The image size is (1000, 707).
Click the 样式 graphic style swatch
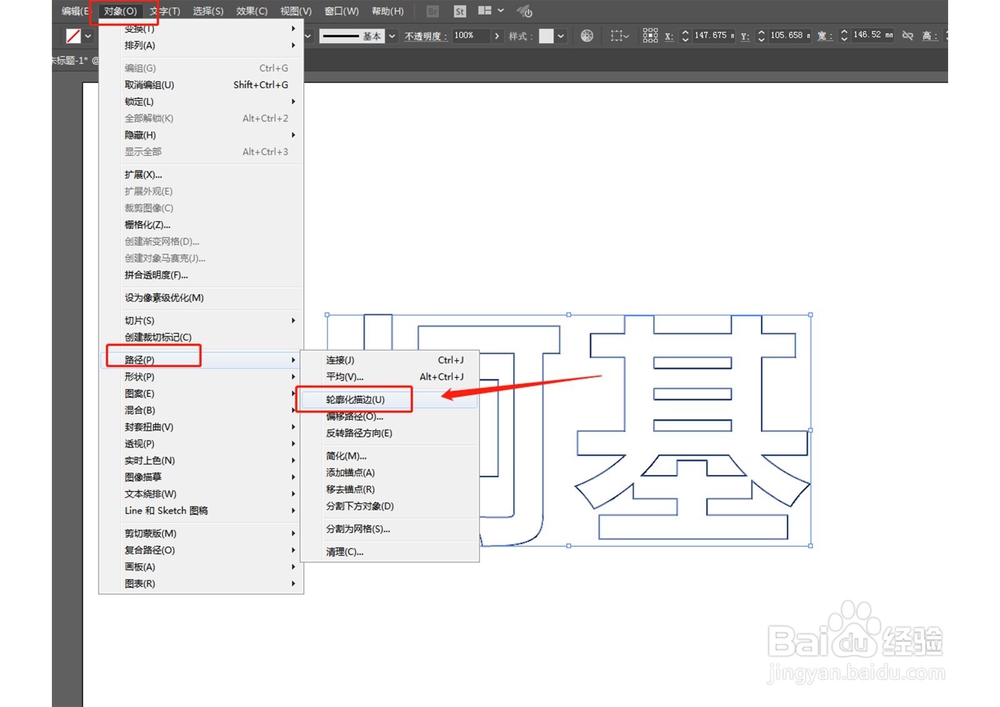(x=546, y=36)
